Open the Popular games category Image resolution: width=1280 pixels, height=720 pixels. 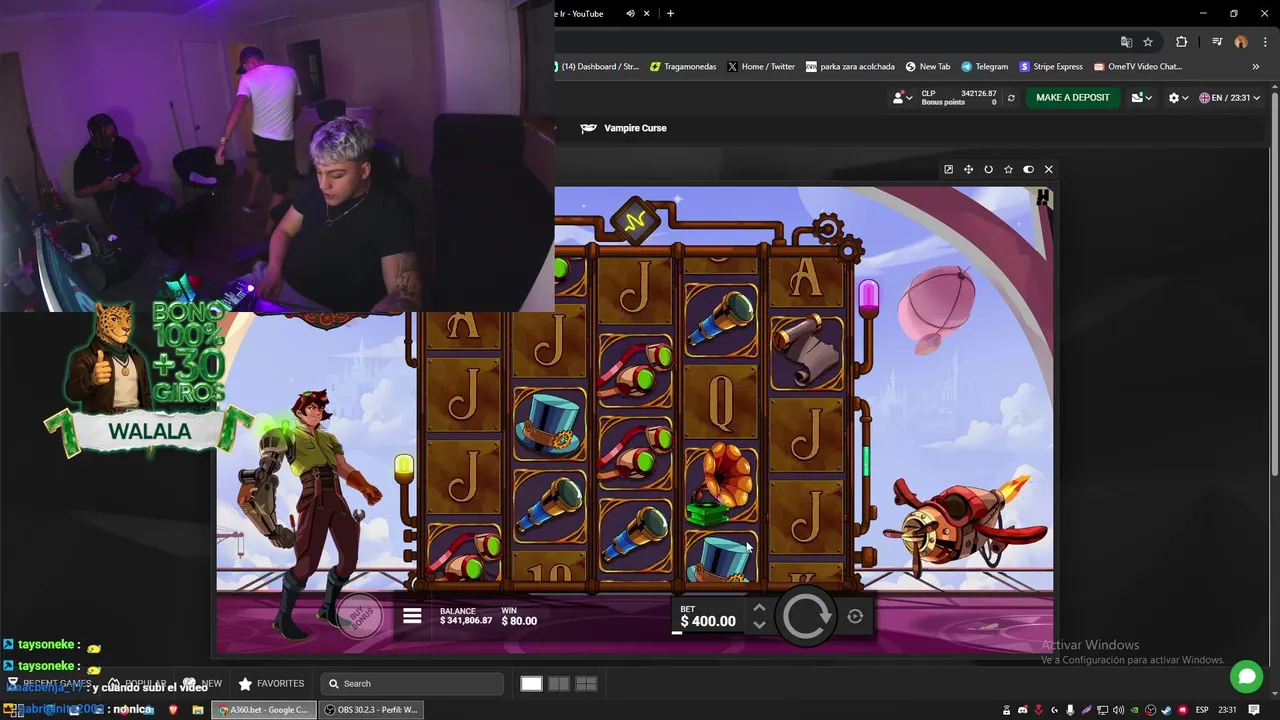click(x=136, y=684)
